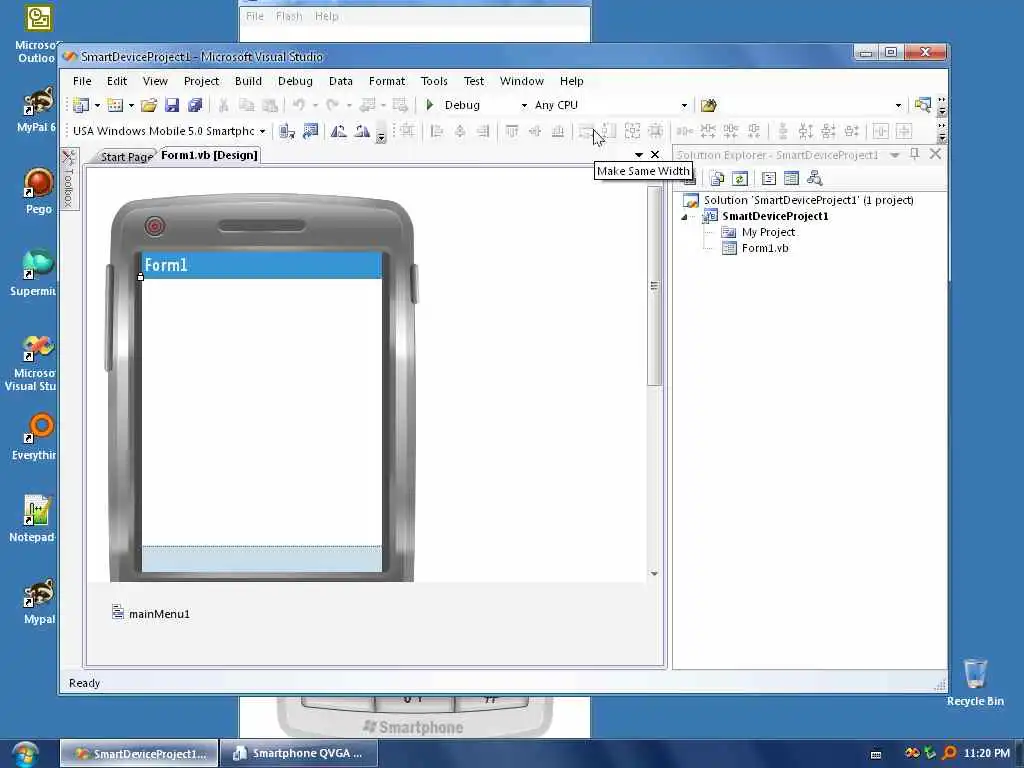This screenshot has height=768, width=1024.
Task: Collapse the SmartDeviceProject1 tree node
Action: pos(684,217)
